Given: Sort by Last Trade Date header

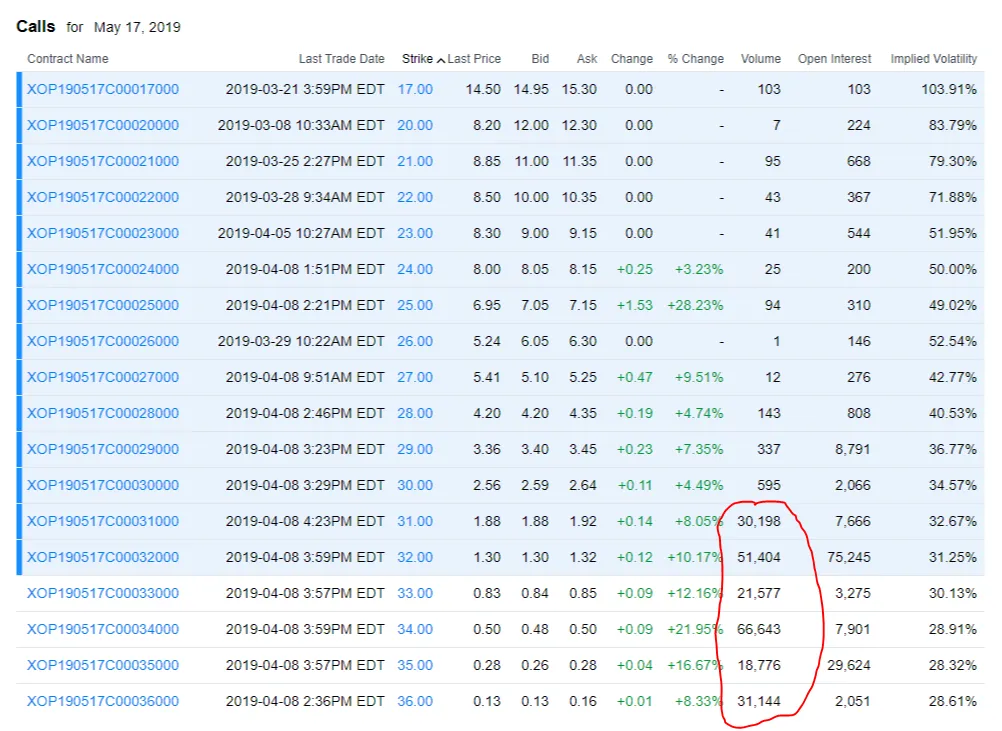Looking at the screenshot, I should pyautogui.click(x=341, y=59).
